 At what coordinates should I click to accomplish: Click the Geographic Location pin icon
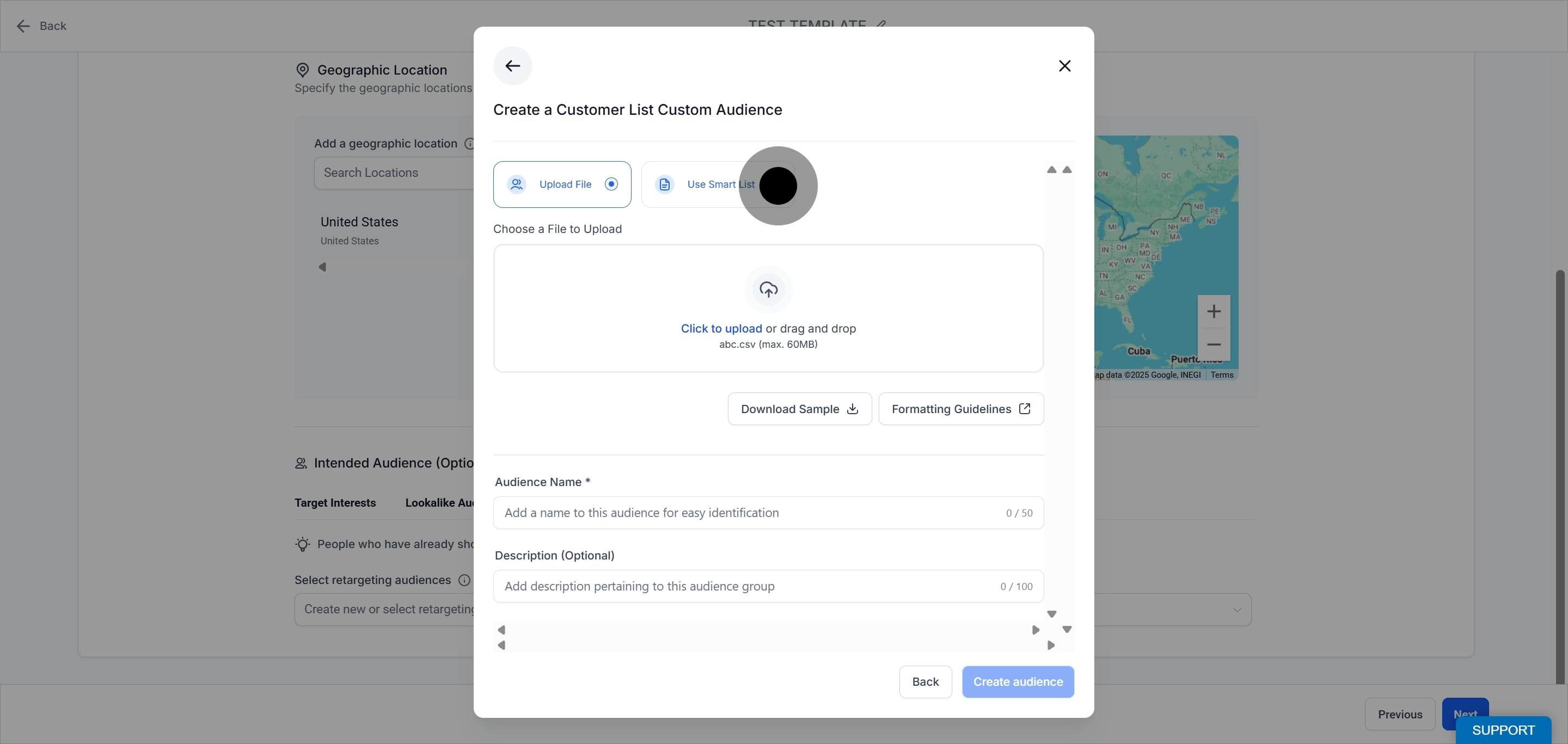point(303,71)
